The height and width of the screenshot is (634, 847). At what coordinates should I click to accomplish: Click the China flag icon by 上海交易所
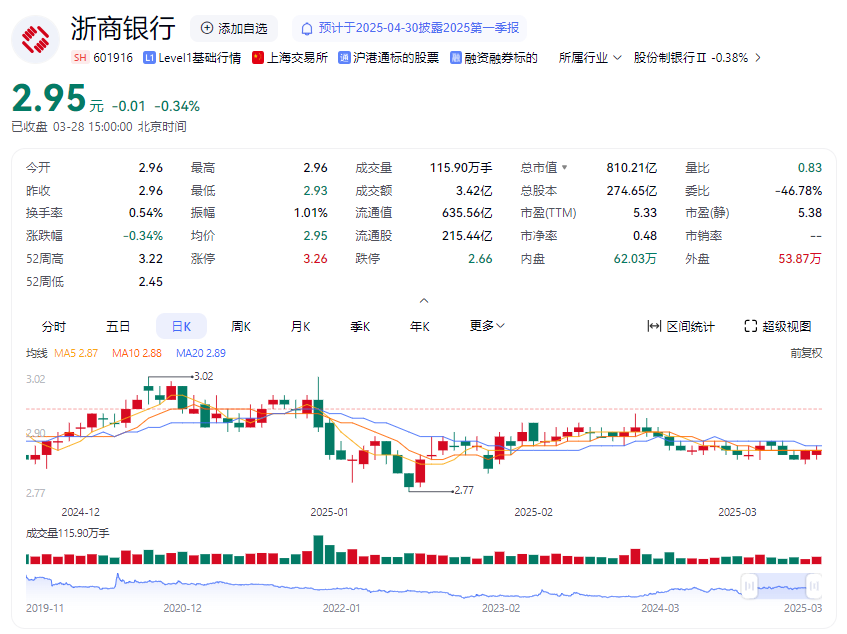(x=258, y=58)
